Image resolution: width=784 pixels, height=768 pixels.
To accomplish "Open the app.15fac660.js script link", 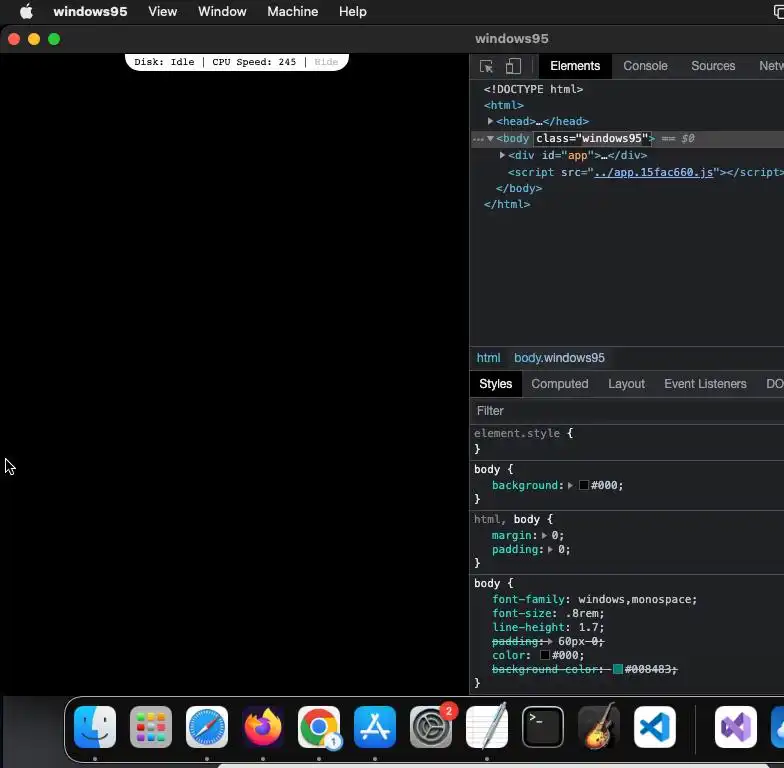I will tap(654, 172).
